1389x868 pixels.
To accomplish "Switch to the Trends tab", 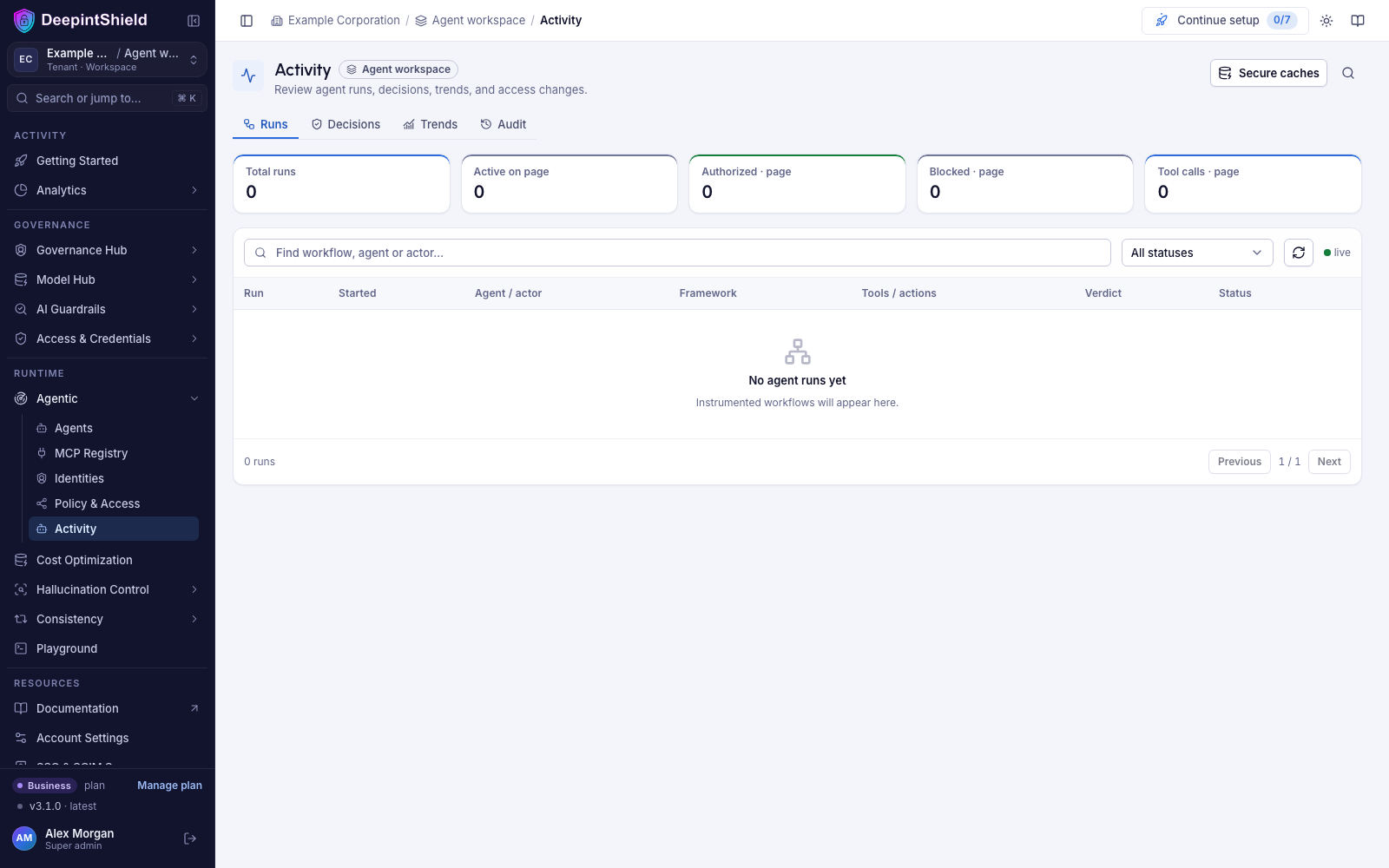I will (431, 124).
